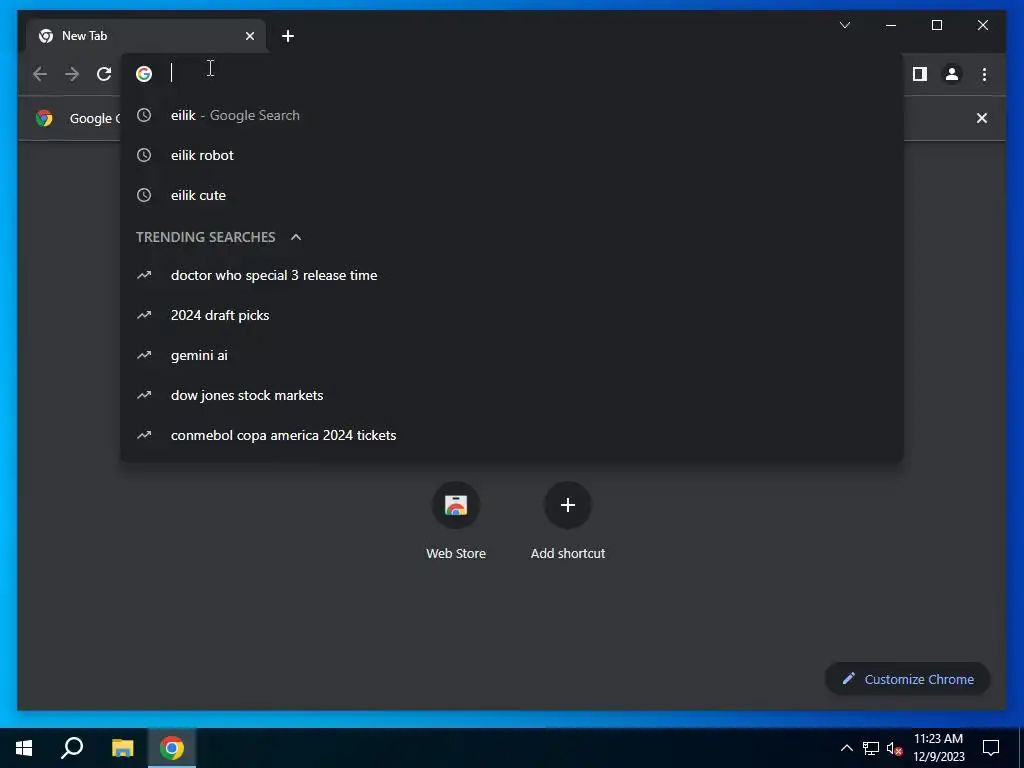Choose '2024 draft picks' trending search
Image resolution: width=1024 pixels, height=768 pixels.
click(512, 315)
